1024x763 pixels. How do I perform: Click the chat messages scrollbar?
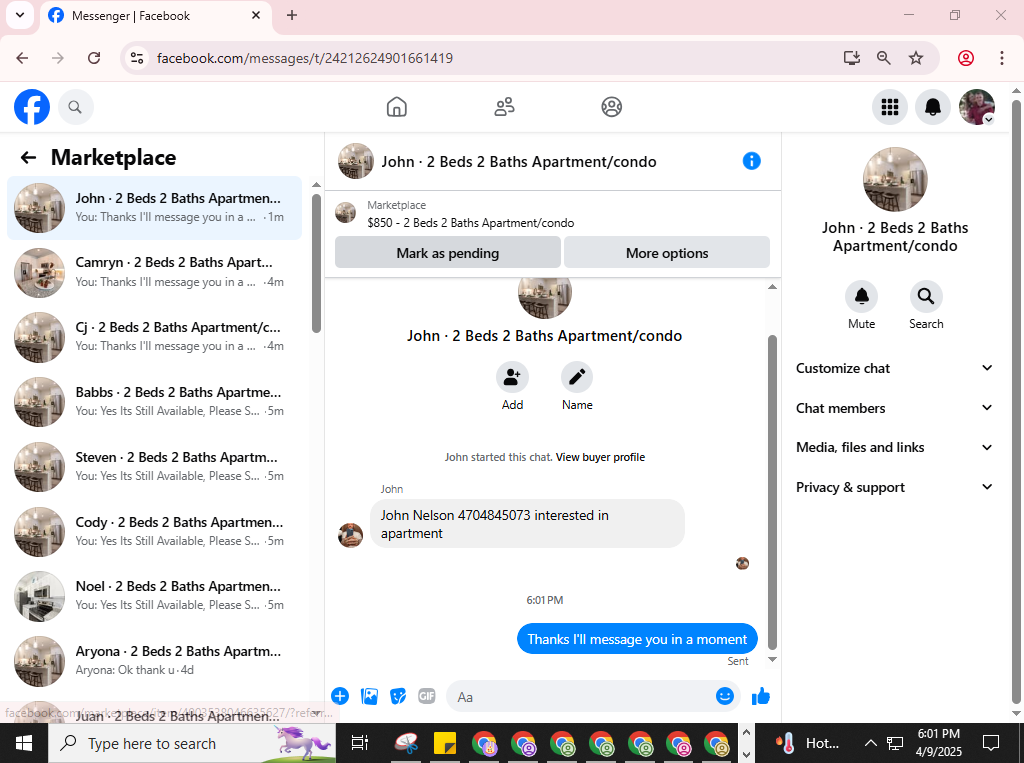(772, 492)
